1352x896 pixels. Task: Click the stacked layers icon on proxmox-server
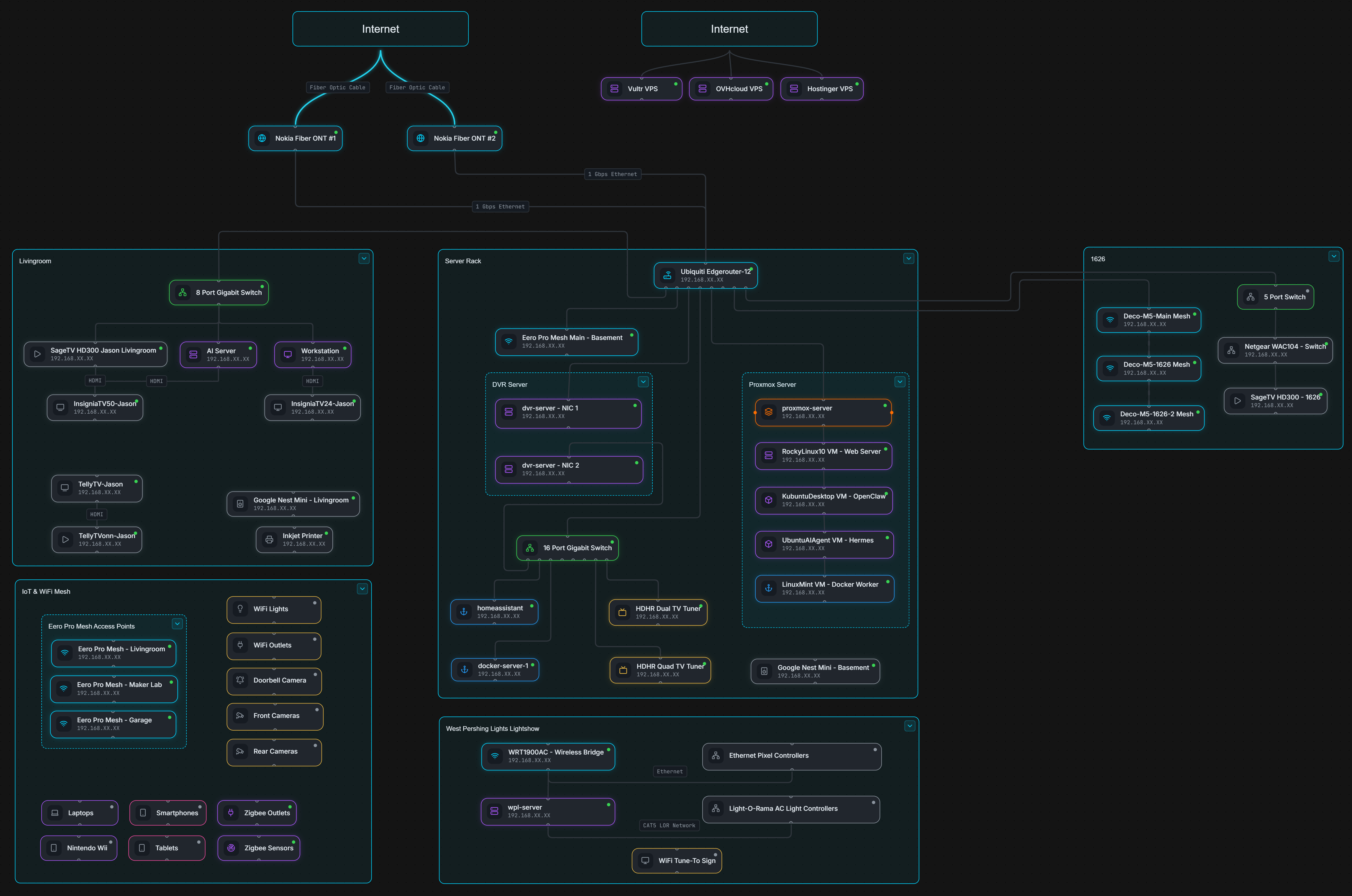pos(769,412)
